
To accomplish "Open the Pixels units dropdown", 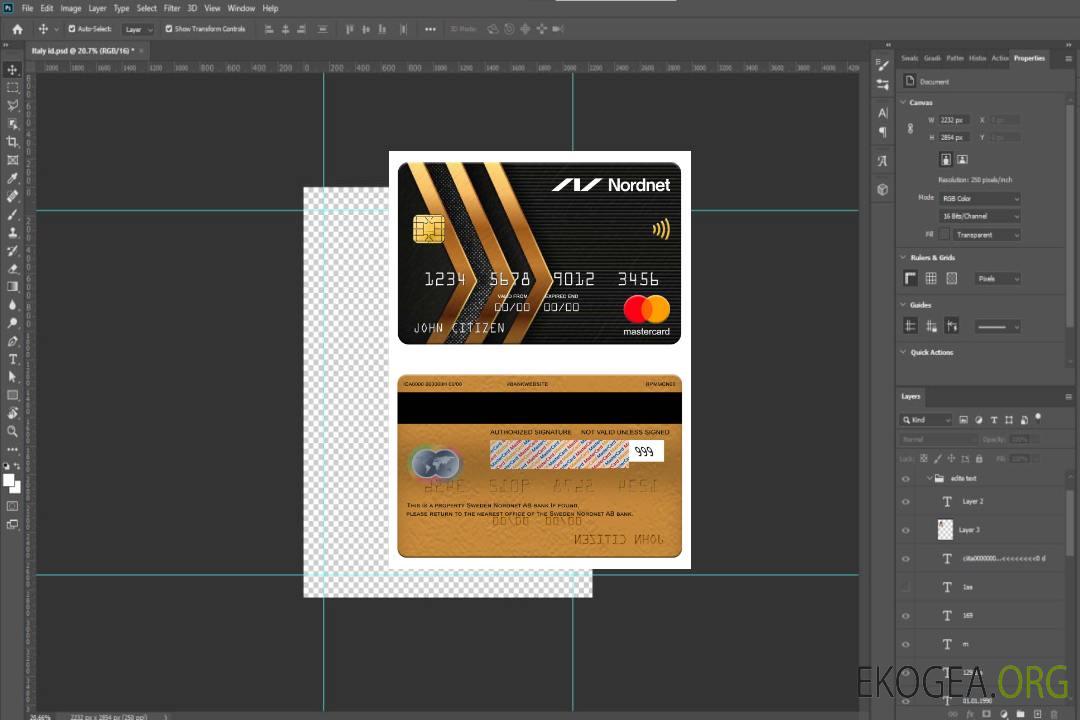I will 997,278.
